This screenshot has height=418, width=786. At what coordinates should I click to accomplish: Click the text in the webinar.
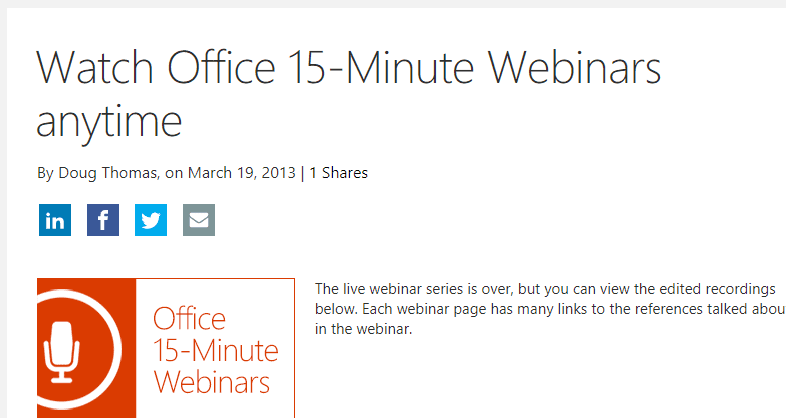[x=363, y=329]
